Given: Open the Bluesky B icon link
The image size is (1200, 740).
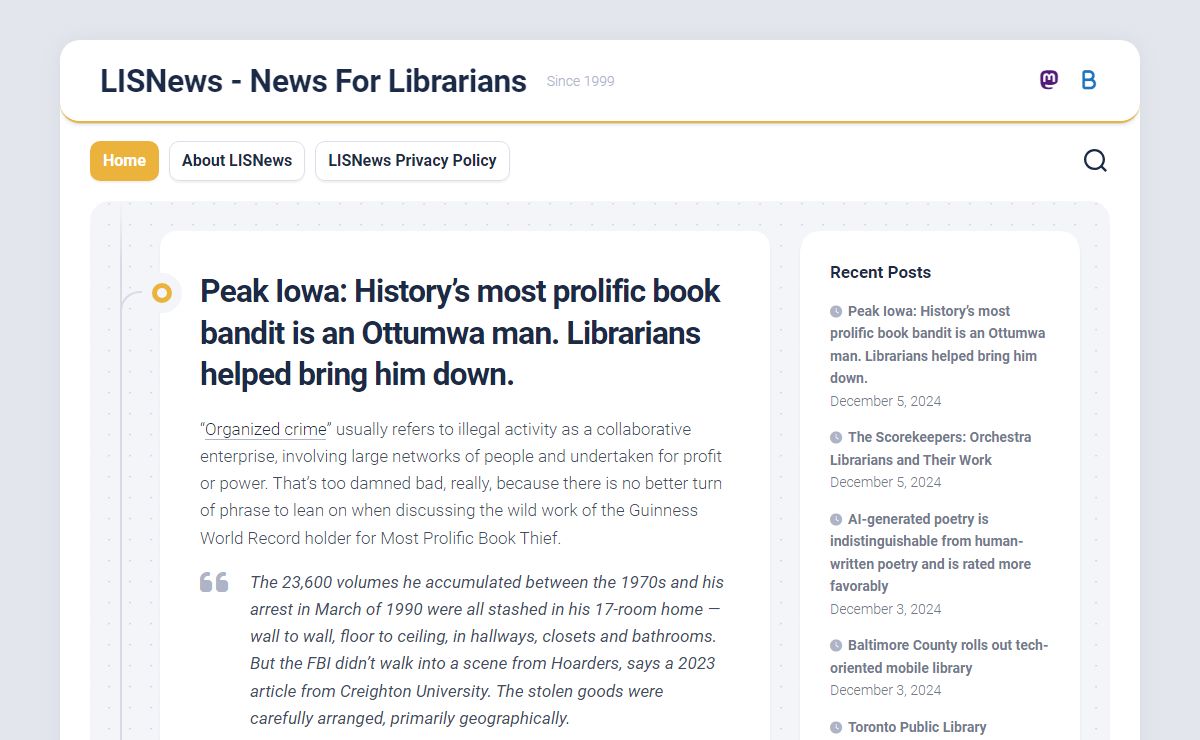Looking at the screenshot, I should pyautogui.click(x=1089, y=80).
